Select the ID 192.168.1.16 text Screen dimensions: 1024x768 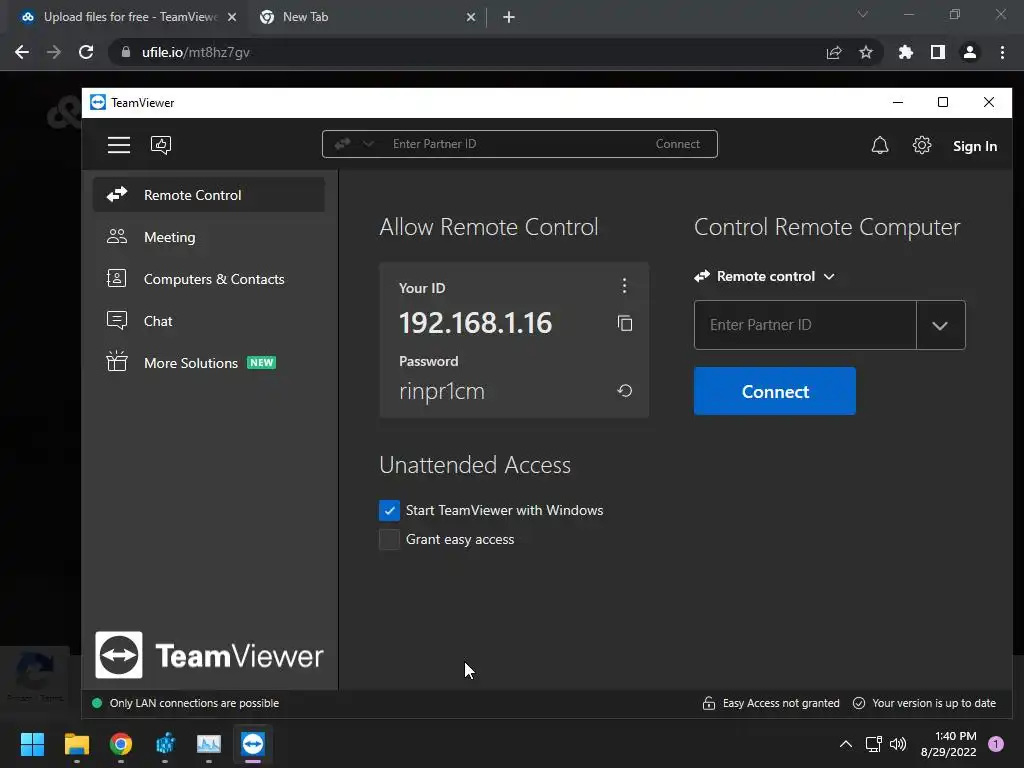click(475, 323)
